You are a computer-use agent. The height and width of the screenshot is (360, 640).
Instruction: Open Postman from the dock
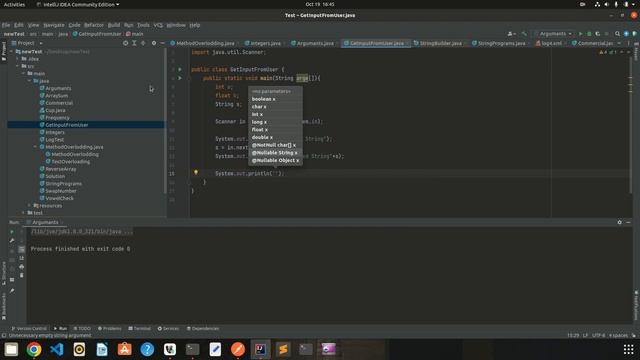point(238,349)
